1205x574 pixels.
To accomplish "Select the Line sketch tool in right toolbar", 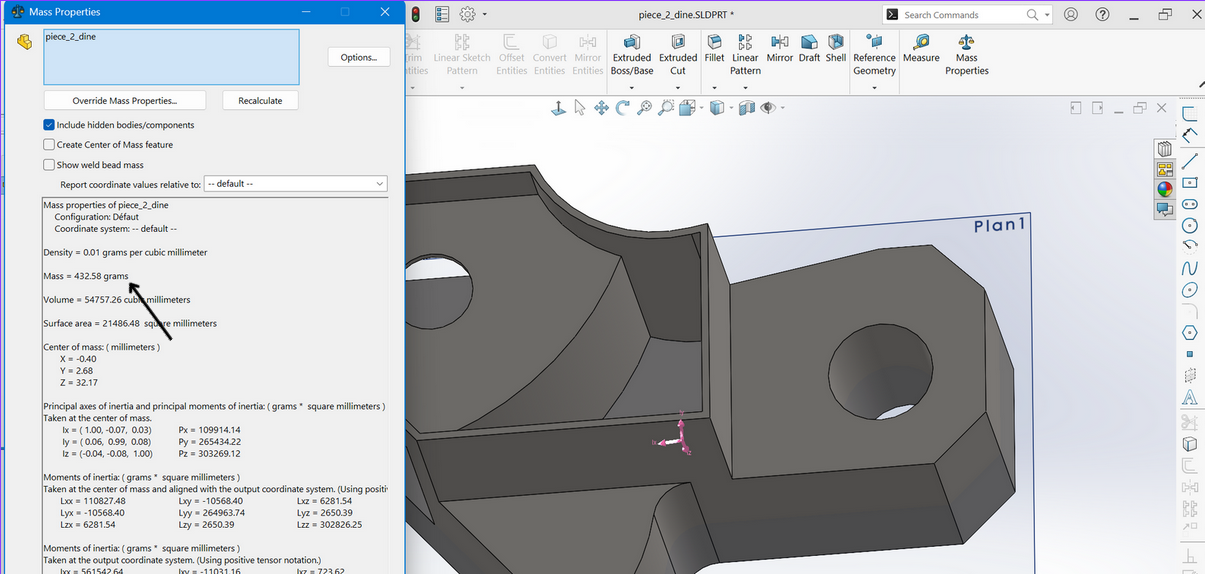I will [x=1190, y=161].
